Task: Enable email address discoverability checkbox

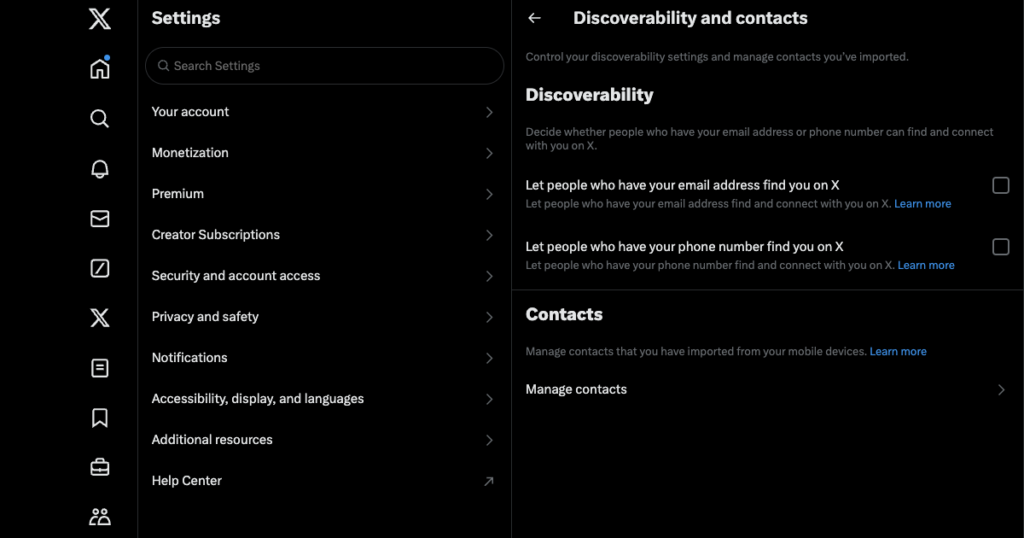Action: click(1000, 185)
